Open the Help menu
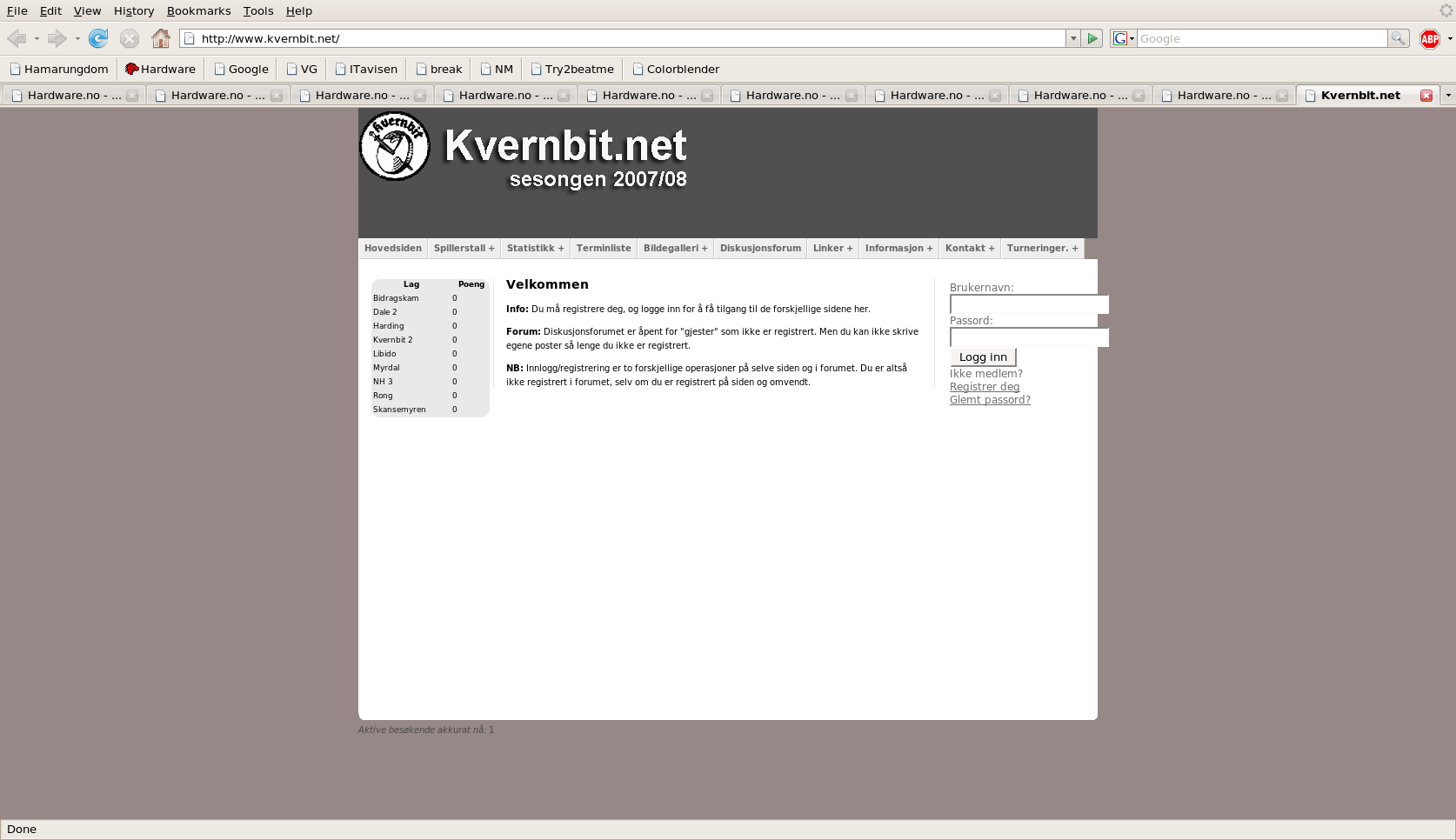The image size is (1456, 840). point(299,10)
